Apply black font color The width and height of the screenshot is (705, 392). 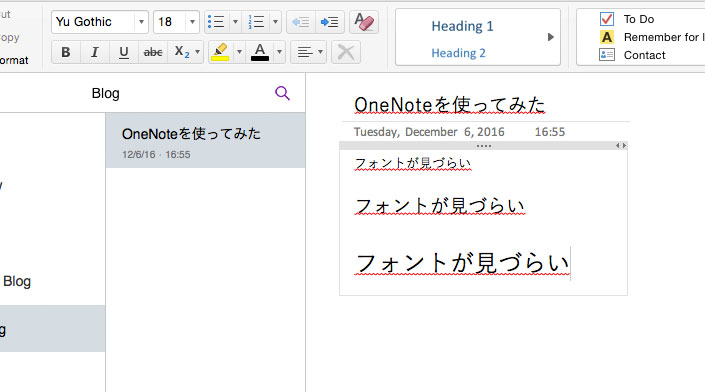(260, 52)
